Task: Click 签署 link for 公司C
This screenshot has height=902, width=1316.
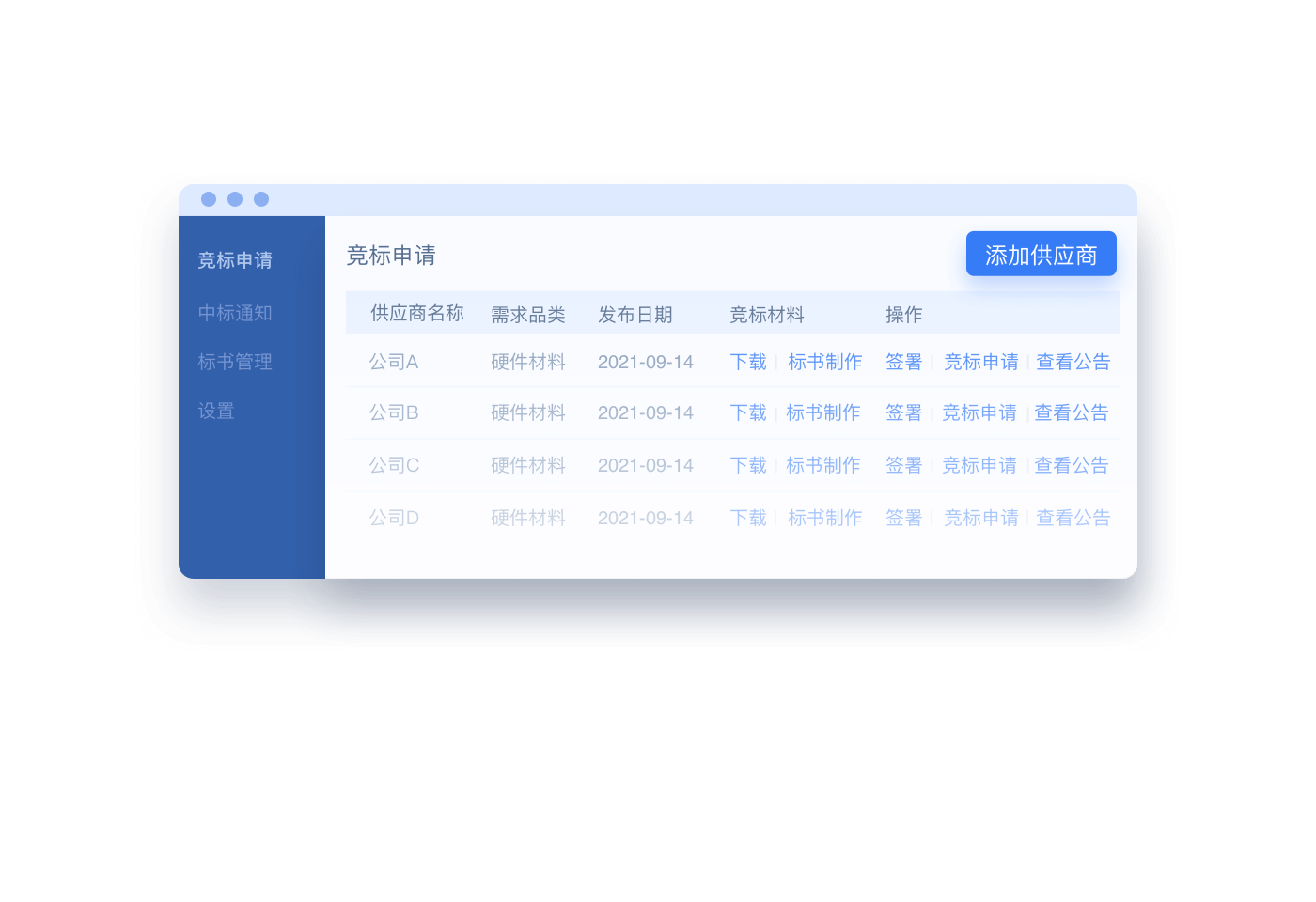Action: coord(903,465)
